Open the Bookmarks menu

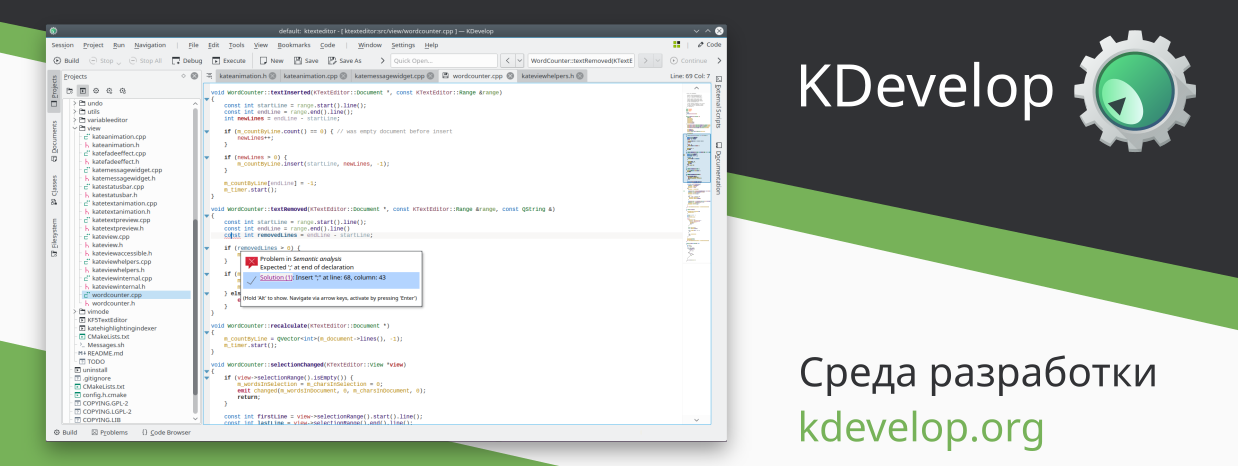click(294, 45)
